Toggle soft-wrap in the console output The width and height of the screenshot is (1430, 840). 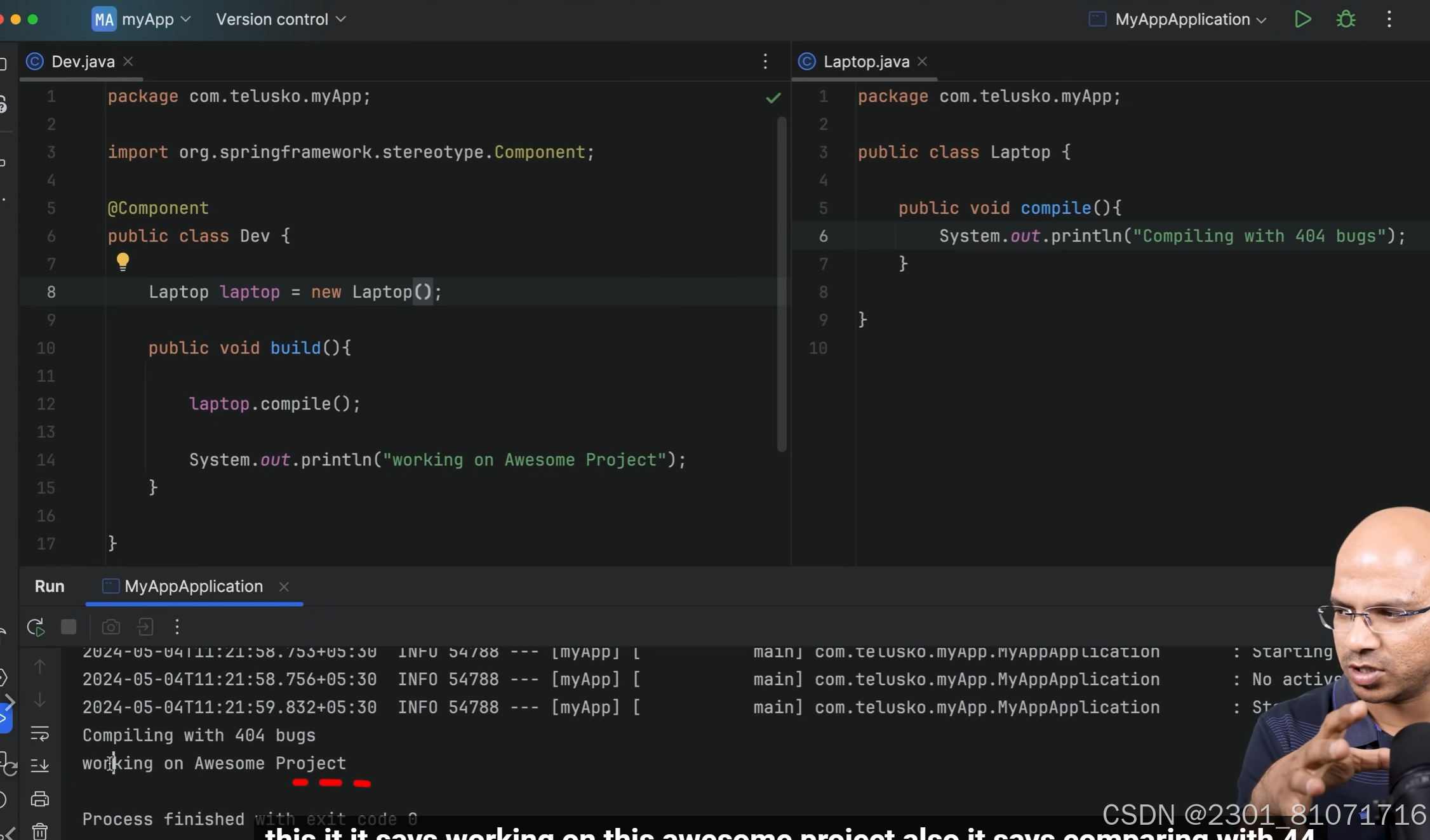39,734
